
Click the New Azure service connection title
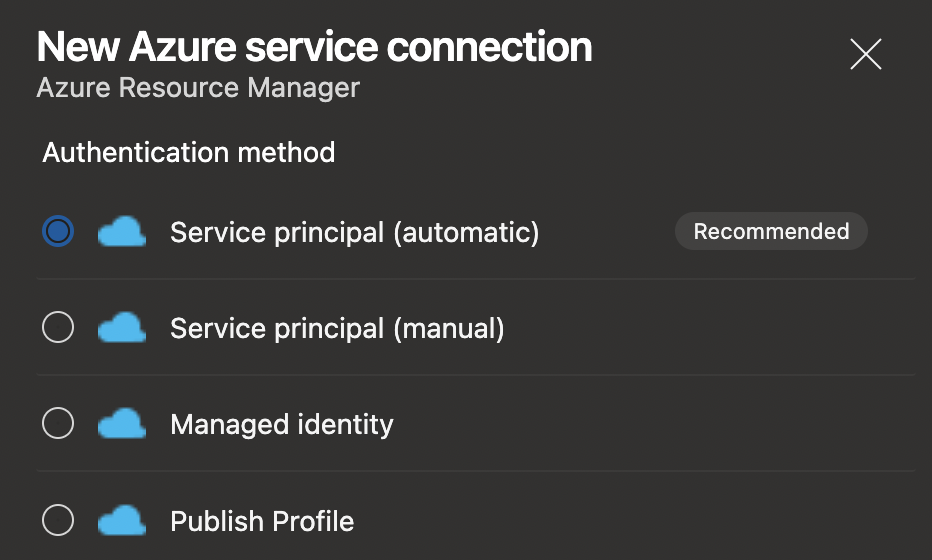click(314, 47)
